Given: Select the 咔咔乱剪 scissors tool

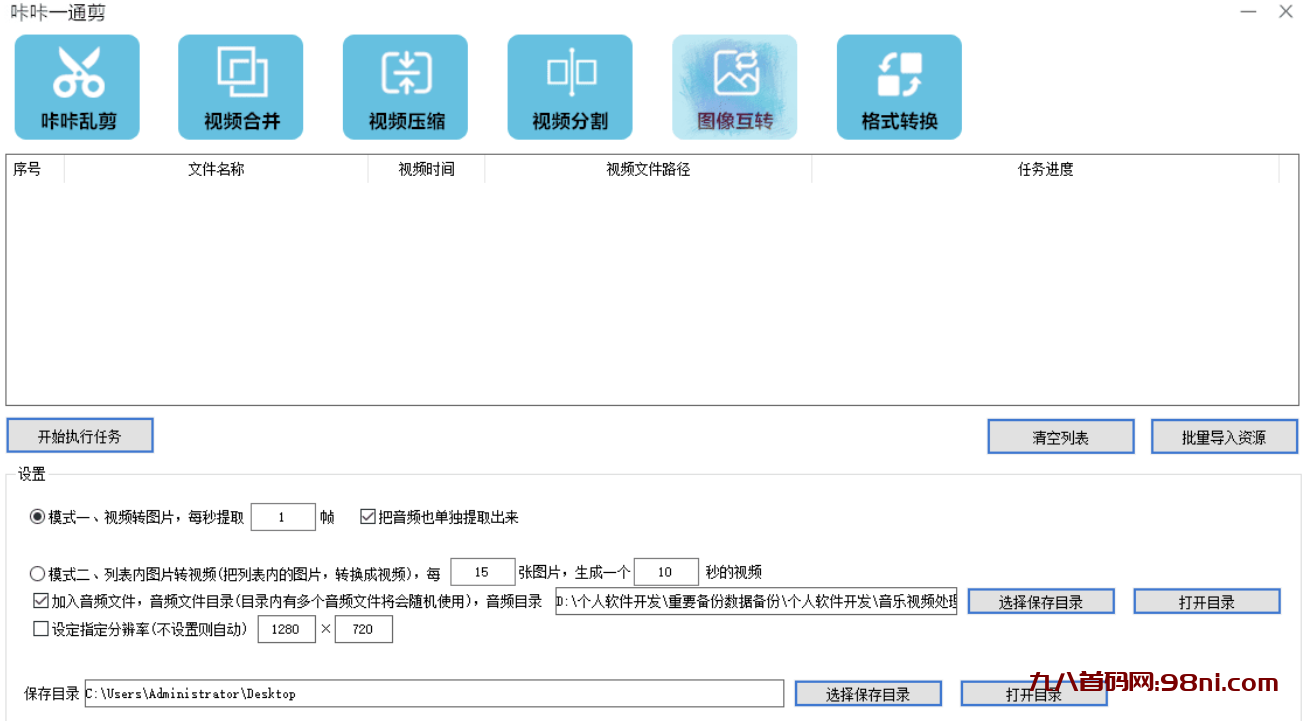Looking at the screenshot, I should coord(77,86).
